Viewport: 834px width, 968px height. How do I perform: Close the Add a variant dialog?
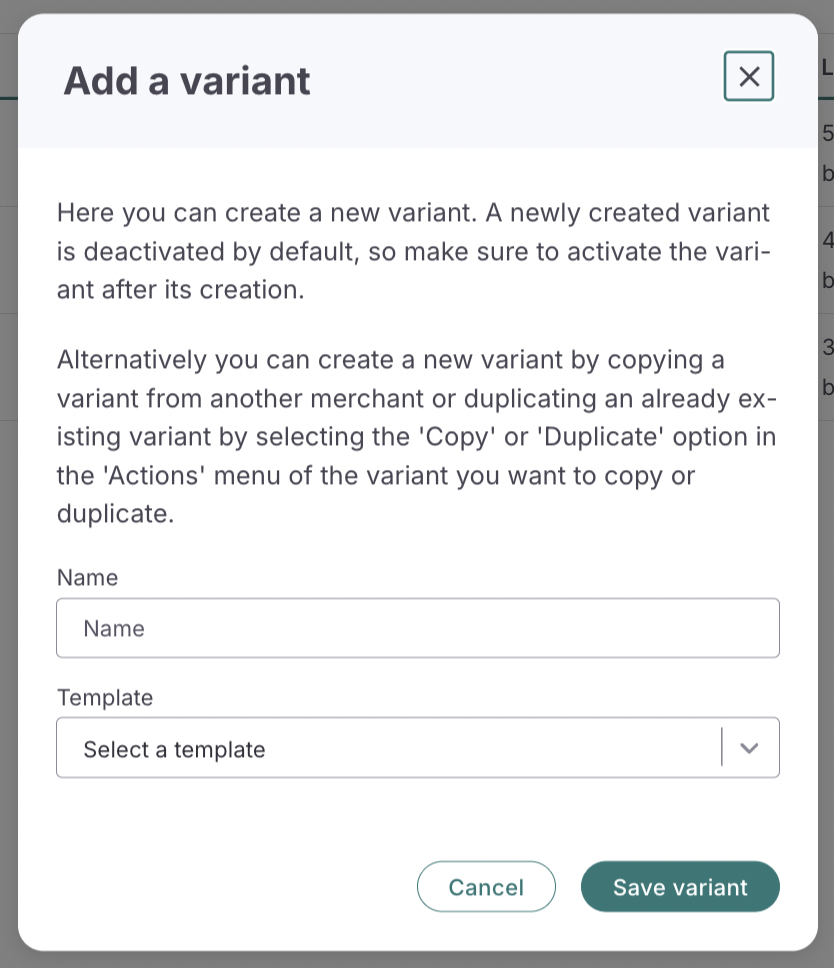click(x=749, y=76)
